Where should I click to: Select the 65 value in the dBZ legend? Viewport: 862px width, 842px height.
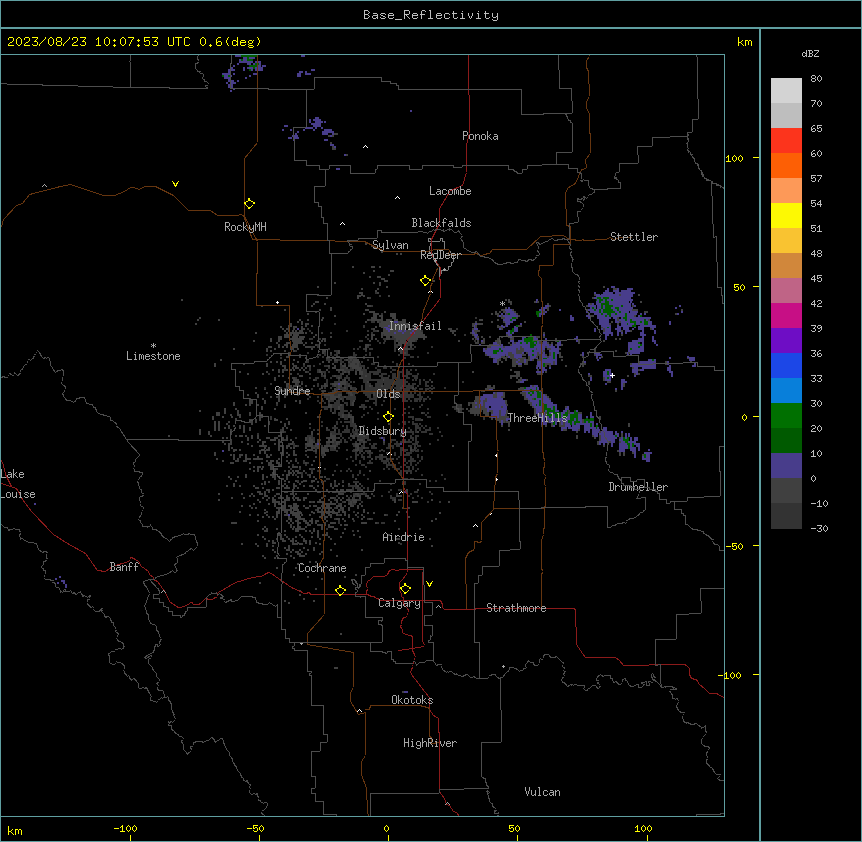(816, 129)
